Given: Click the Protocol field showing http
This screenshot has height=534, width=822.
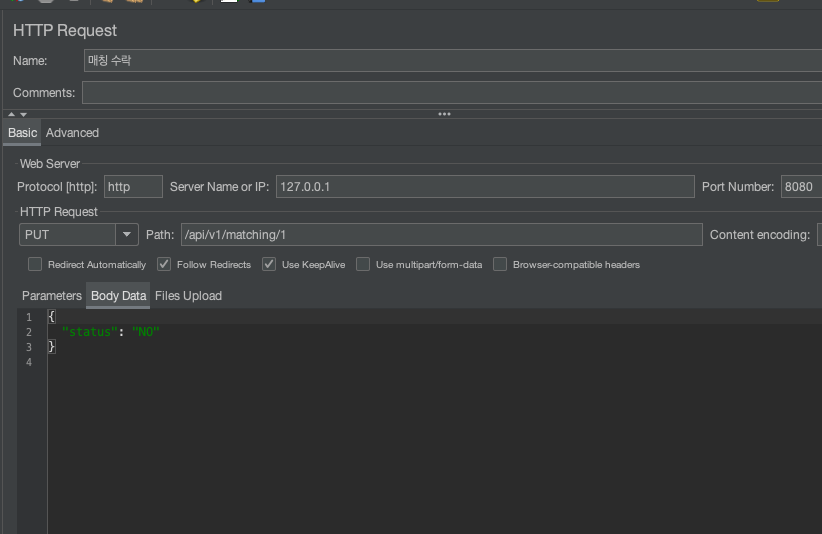Looking at the screenshot, I should point(133,187).
